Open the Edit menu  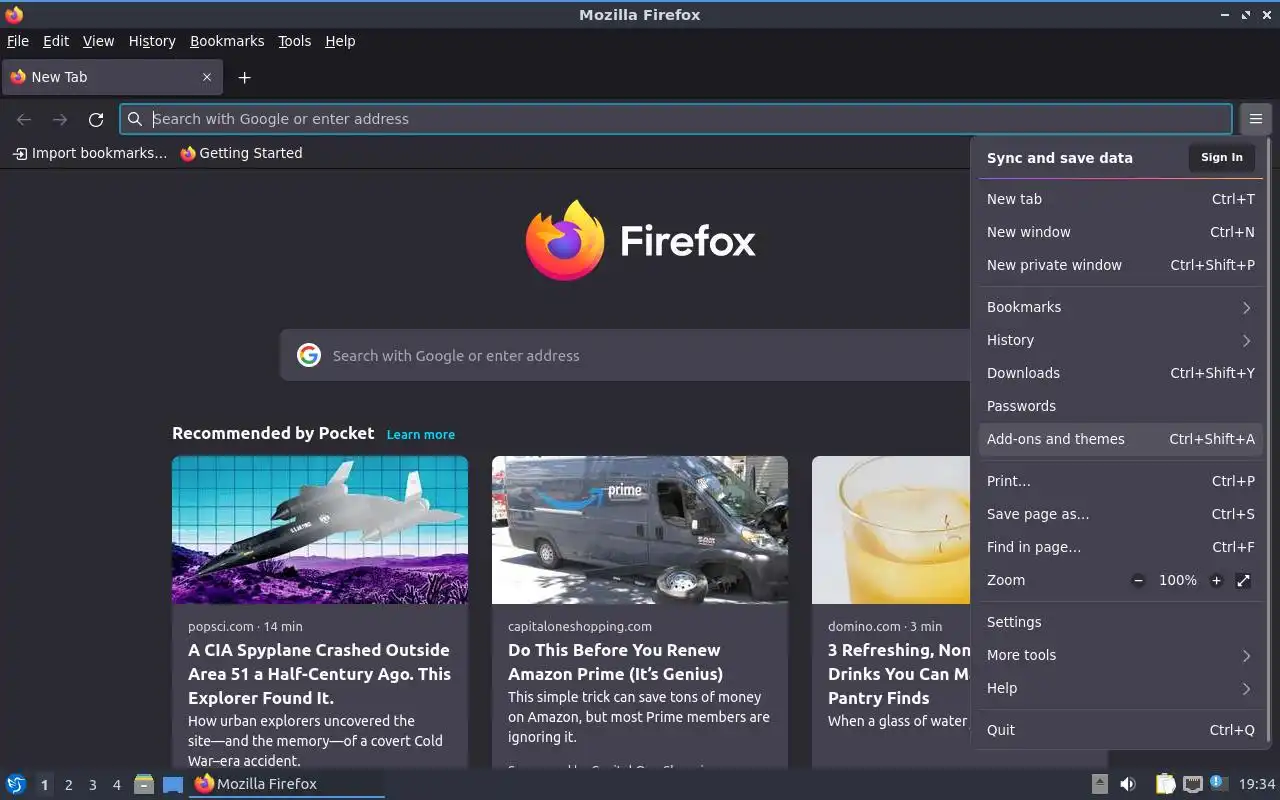click(x=56, y=41)
